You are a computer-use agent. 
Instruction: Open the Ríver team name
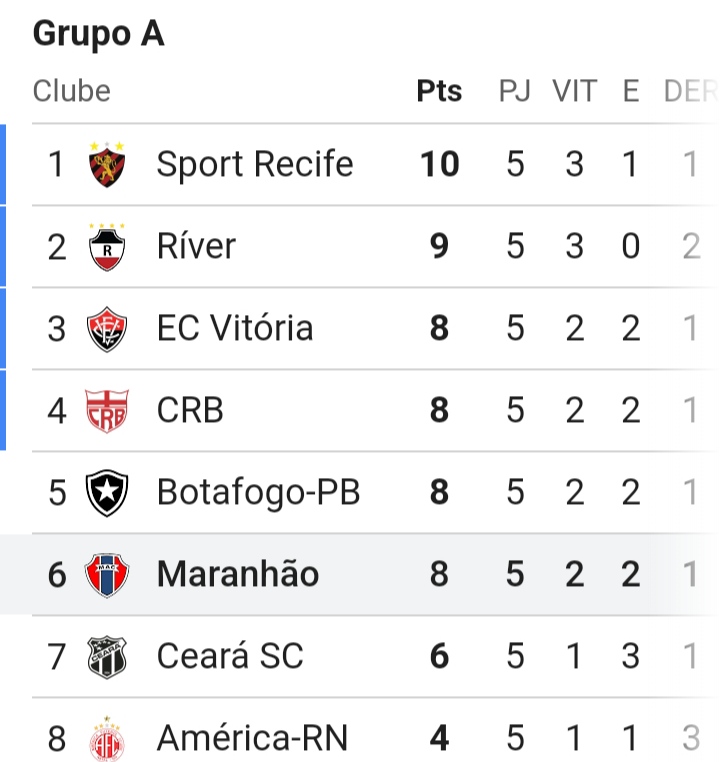pyautogui.click(x=196, y=246)
